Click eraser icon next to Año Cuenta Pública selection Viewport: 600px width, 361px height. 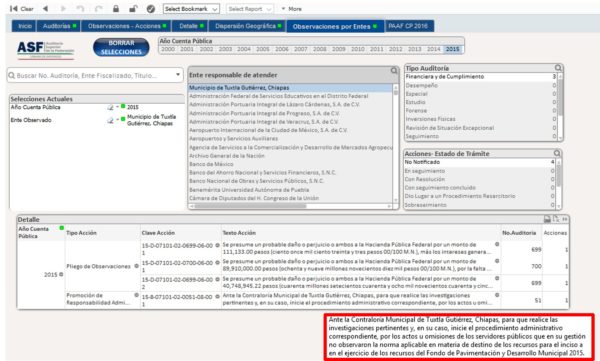pos(110,108)
